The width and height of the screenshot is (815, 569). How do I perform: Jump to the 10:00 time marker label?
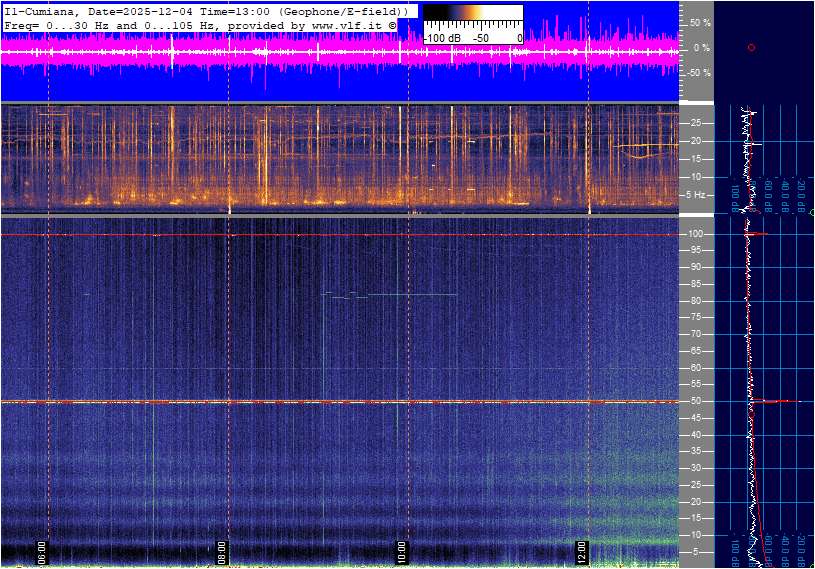(402, 552)
